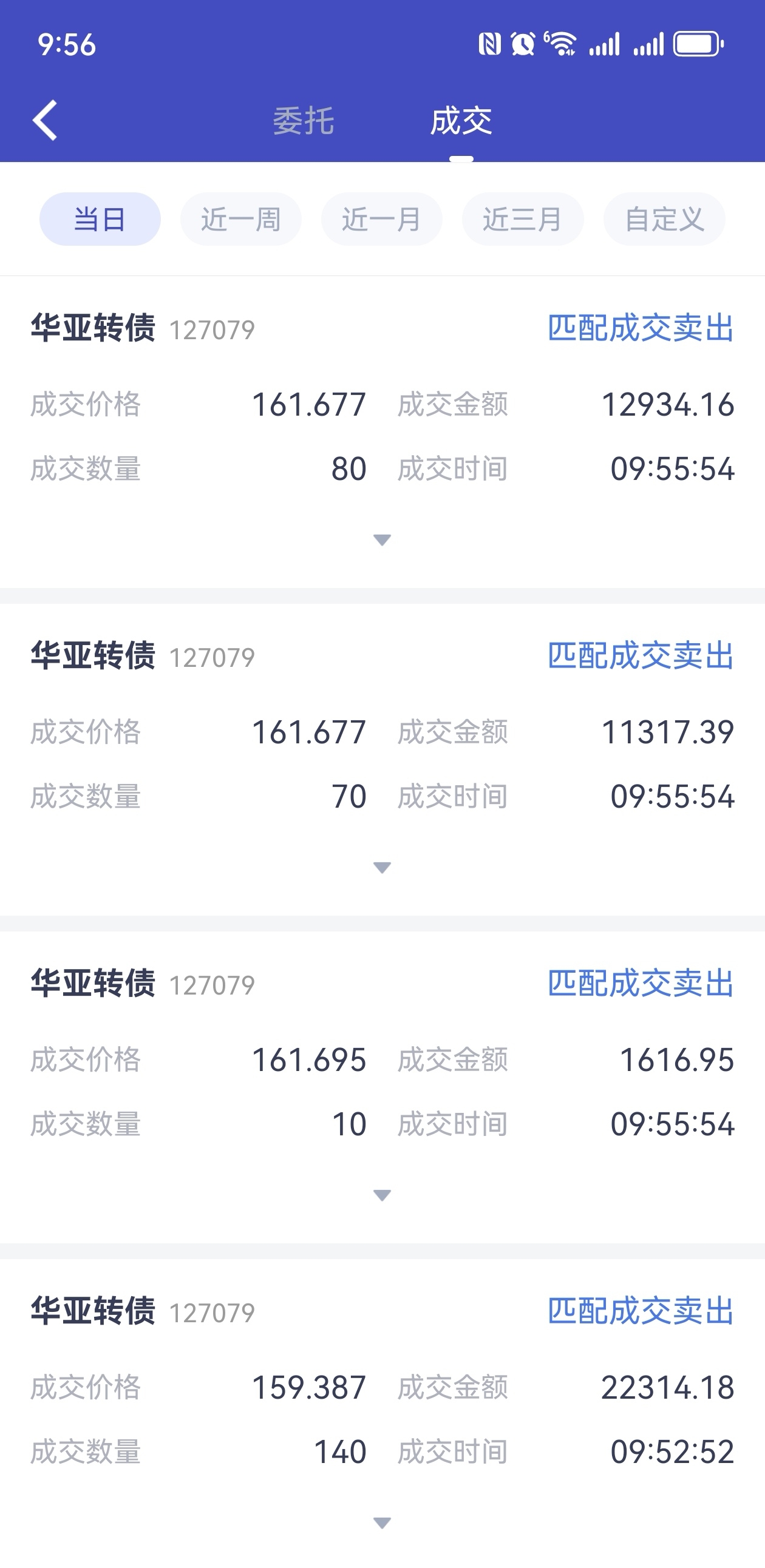765x1568 pixels.
Task: Tap the Wi-Fi status icon
Action: 560,44
